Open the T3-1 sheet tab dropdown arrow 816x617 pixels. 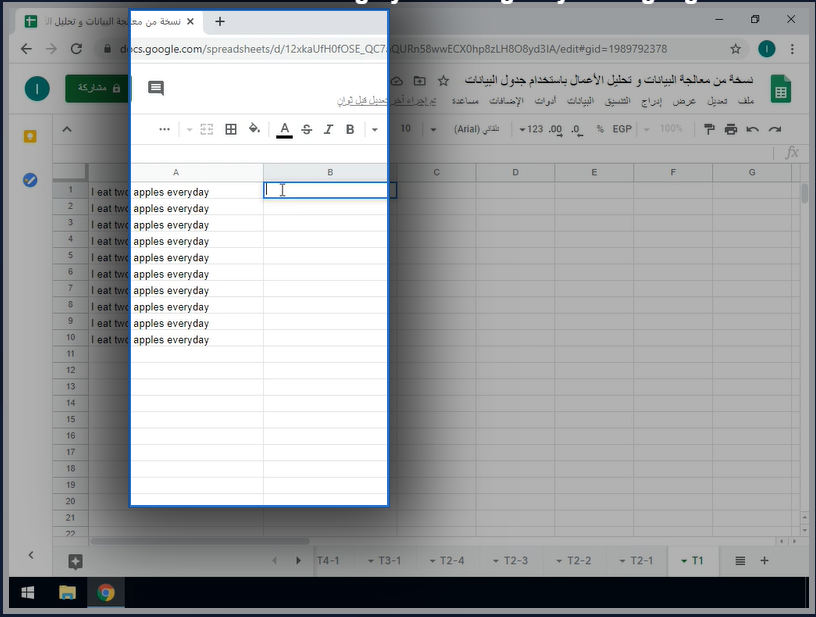371,561
